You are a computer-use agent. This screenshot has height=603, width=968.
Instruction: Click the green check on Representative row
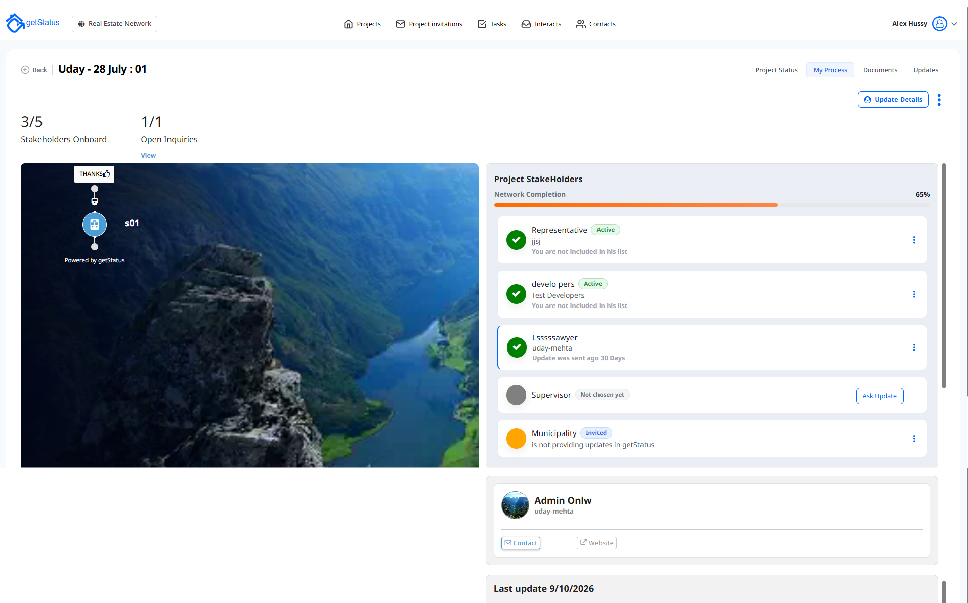516,240
